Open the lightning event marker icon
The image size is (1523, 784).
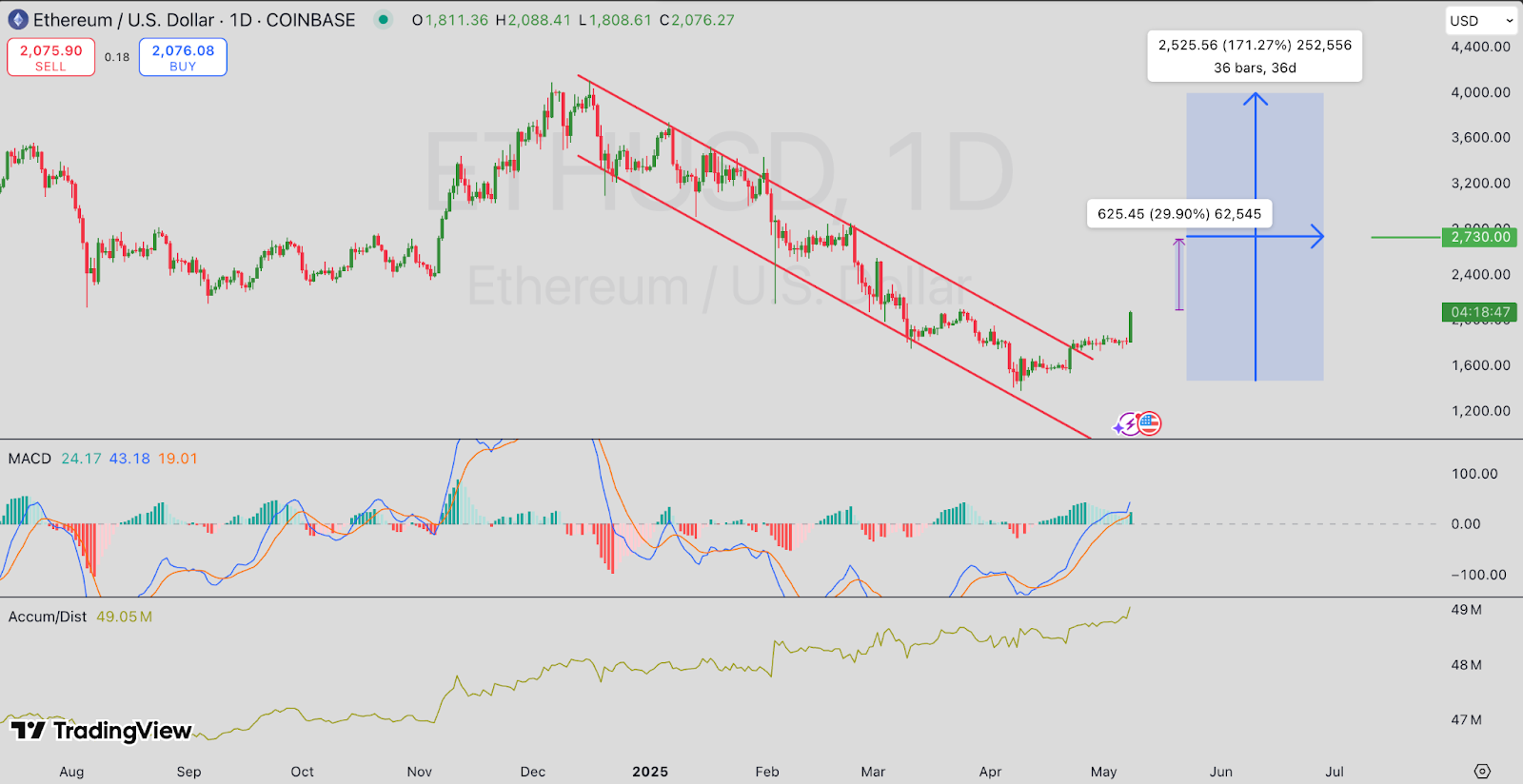(x=1128, y=423)
